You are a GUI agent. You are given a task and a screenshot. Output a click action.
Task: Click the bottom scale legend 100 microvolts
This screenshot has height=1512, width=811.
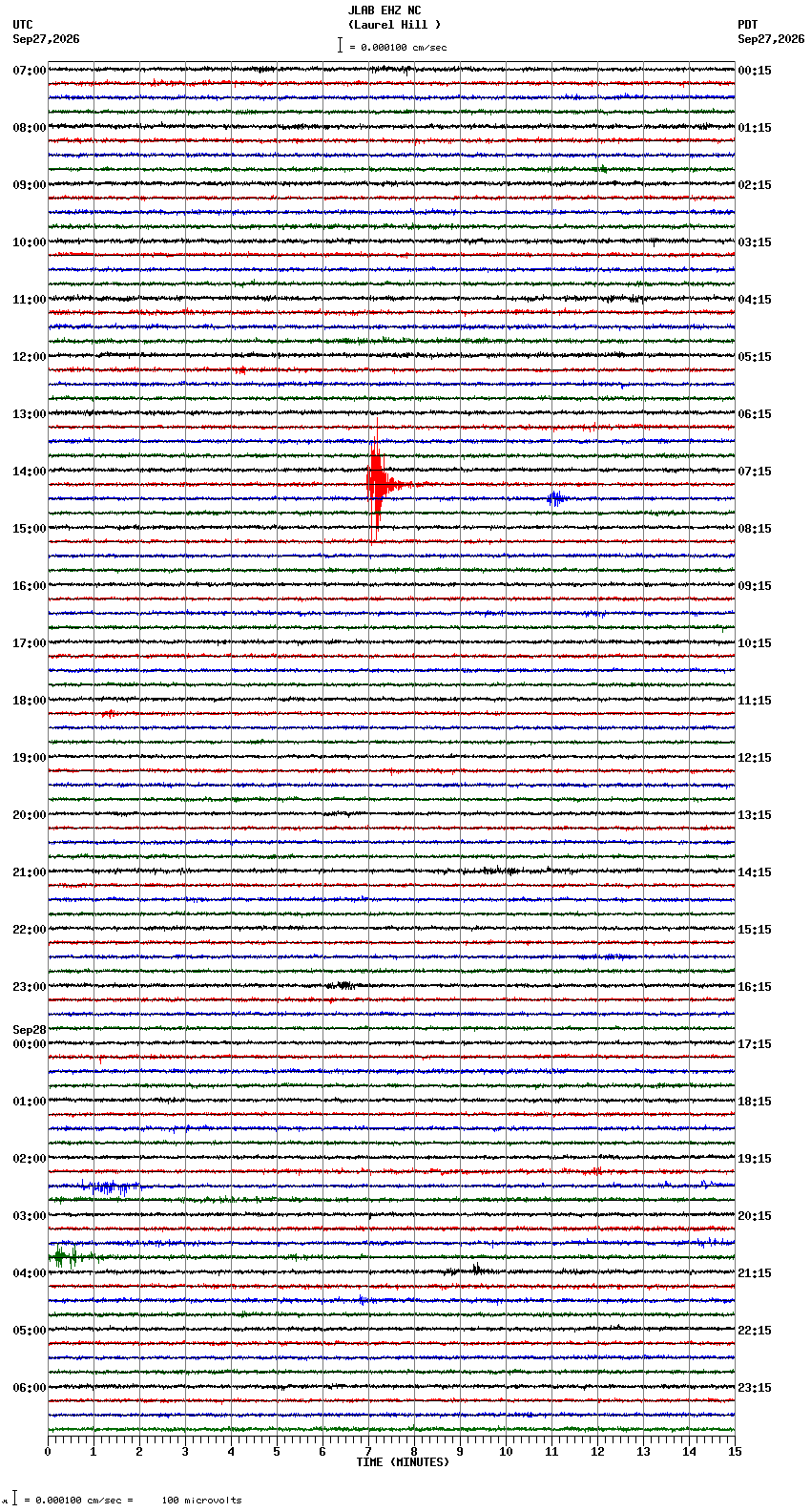tap(201, 1500)
